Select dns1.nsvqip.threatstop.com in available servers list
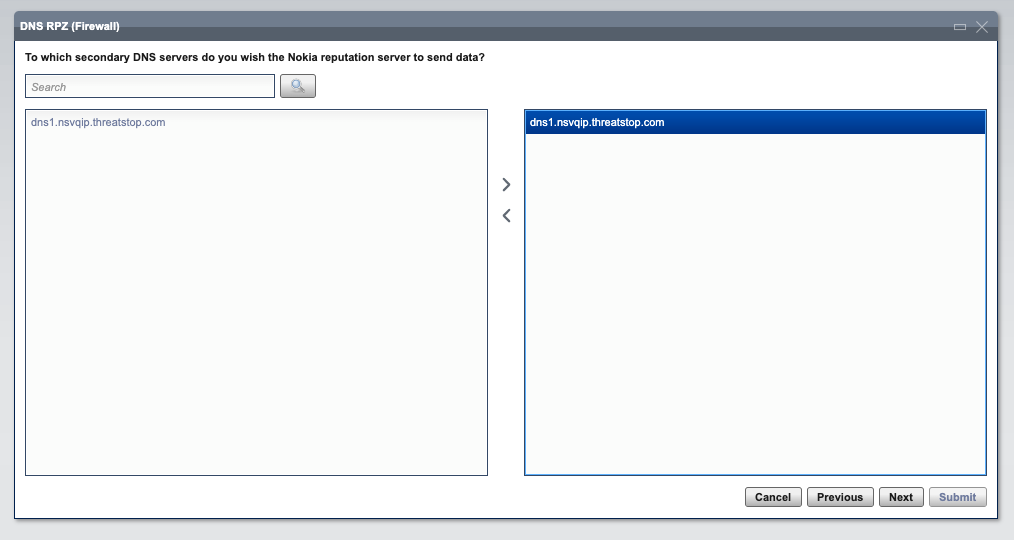1014x540 pixels. coord(98,122)
